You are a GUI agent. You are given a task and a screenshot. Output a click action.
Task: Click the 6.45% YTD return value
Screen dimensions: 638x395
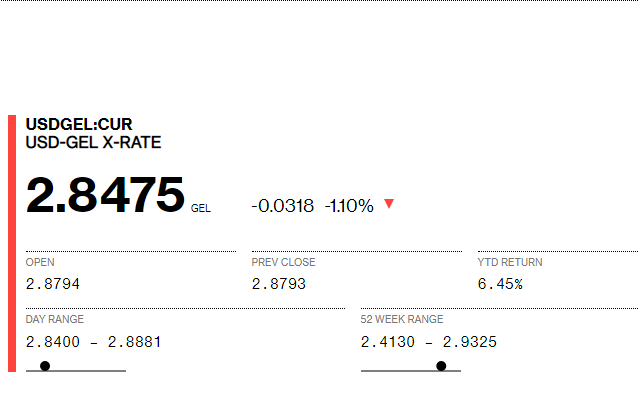point(500,284)
